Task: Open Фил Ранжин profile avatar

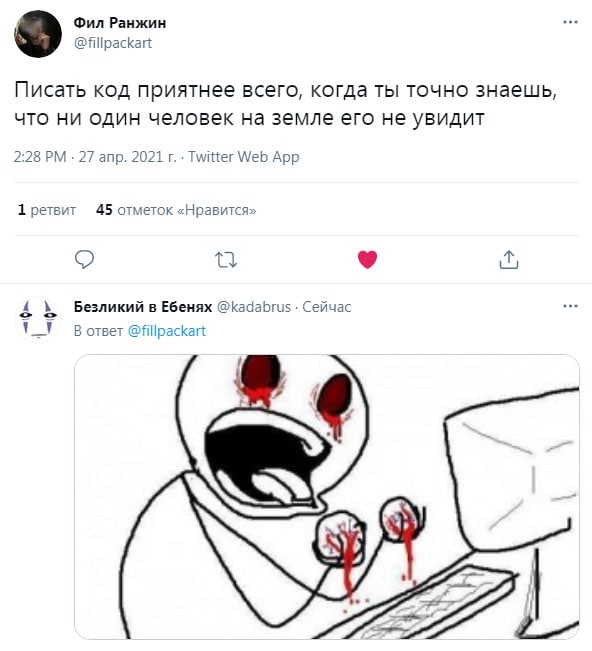Action: point(38,34)
